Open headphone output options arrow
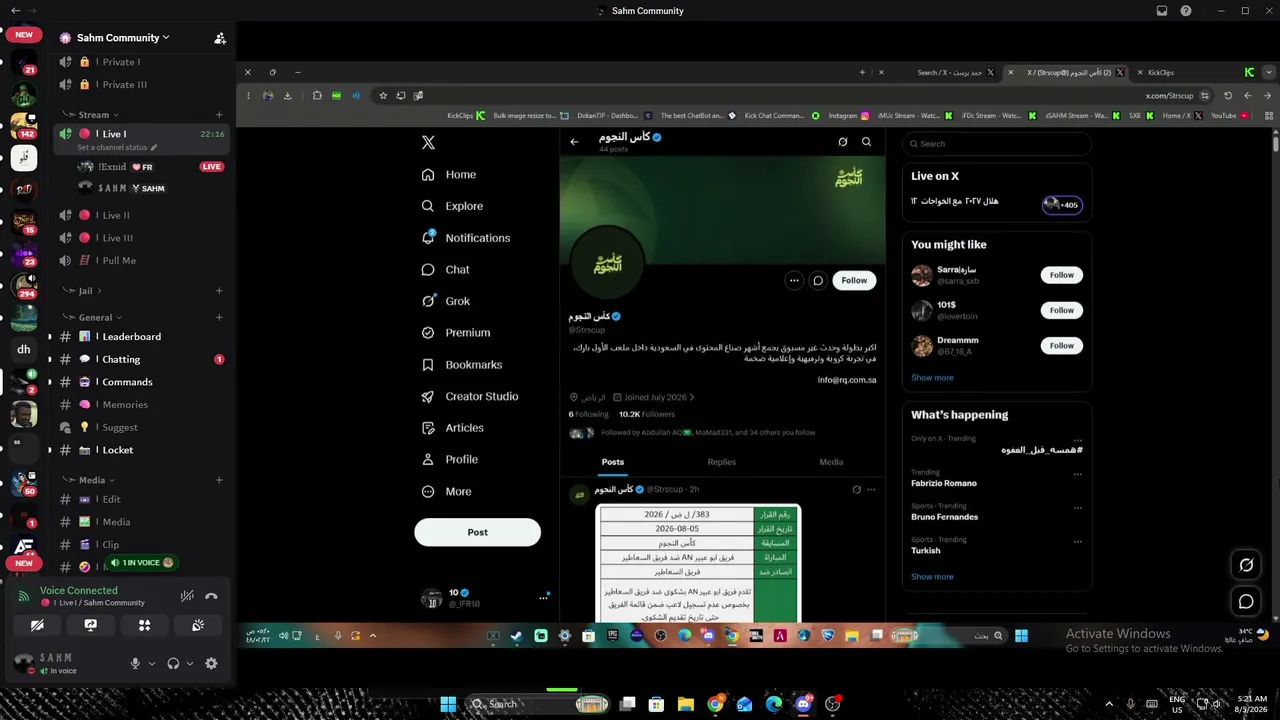The image size is (1280, 720). [x=190, y=663]
